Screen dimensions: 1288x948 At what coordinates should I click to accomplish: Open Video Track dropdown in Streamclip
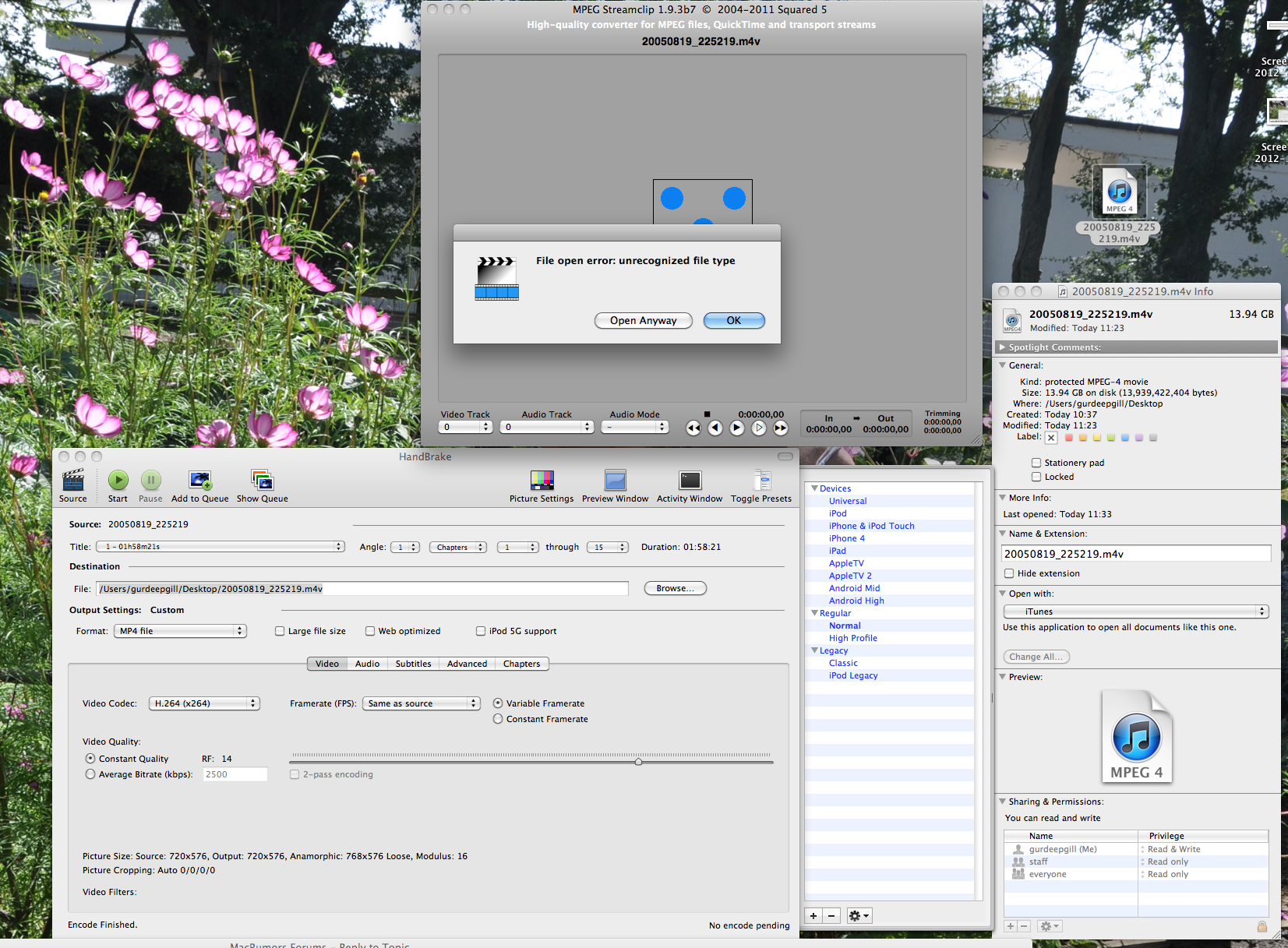click(466, 427)
